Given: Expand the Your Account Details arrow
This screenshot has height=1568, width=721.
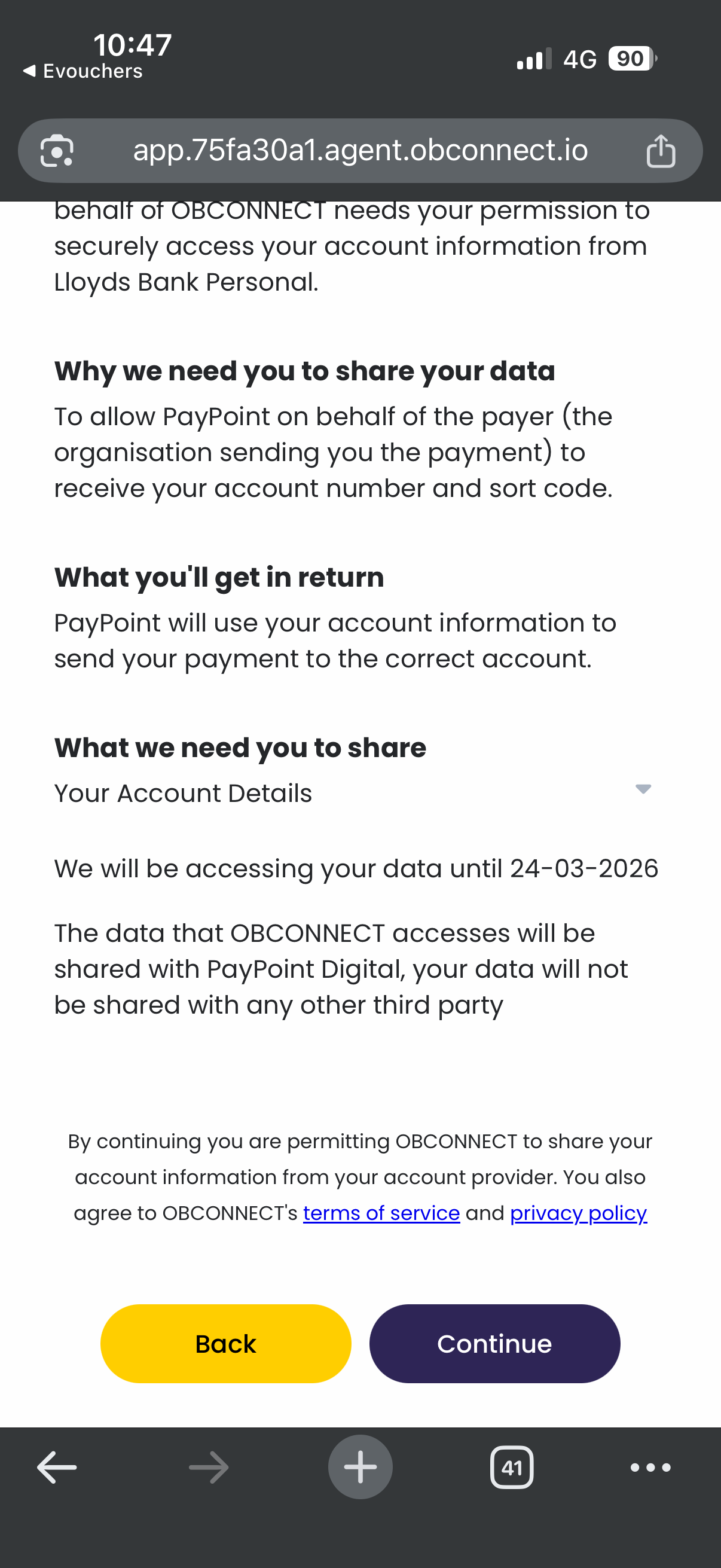Looking at the screenshot, I should 643,789.
